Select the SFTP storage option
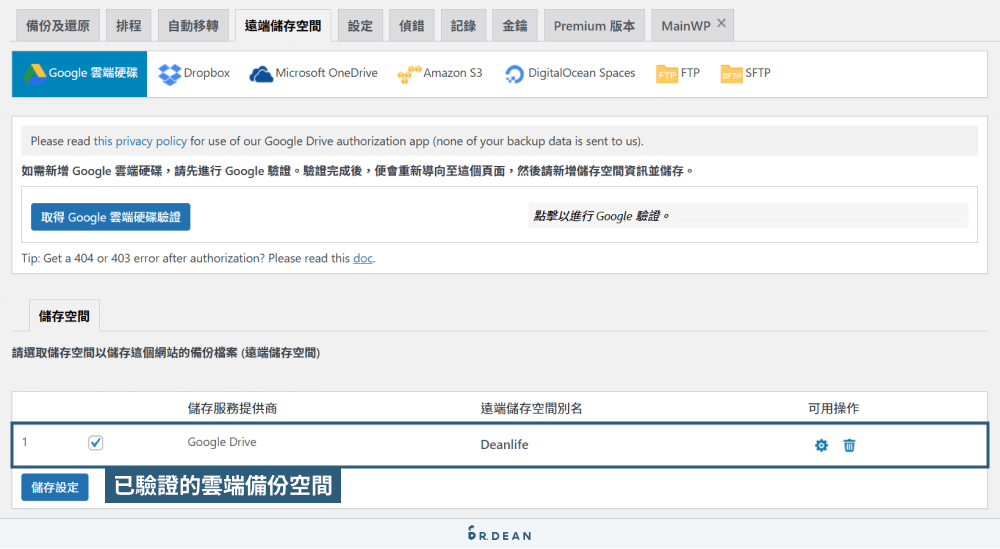The image size is (1000, 549). [x=745, y=74]
